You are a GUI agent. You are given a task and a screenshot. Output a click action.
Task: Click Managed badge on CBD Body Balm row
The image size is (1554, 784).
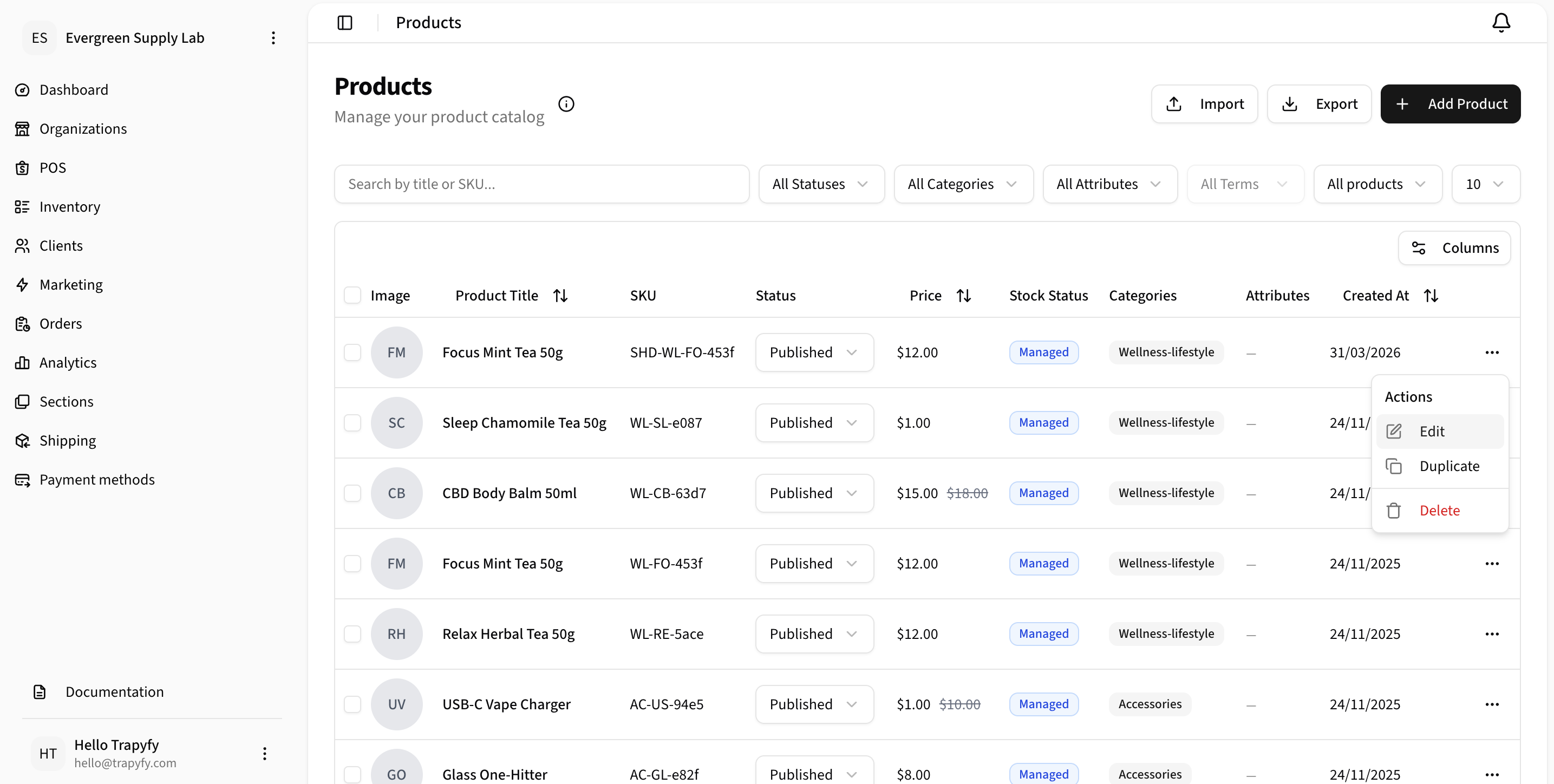click(1043, 493)
